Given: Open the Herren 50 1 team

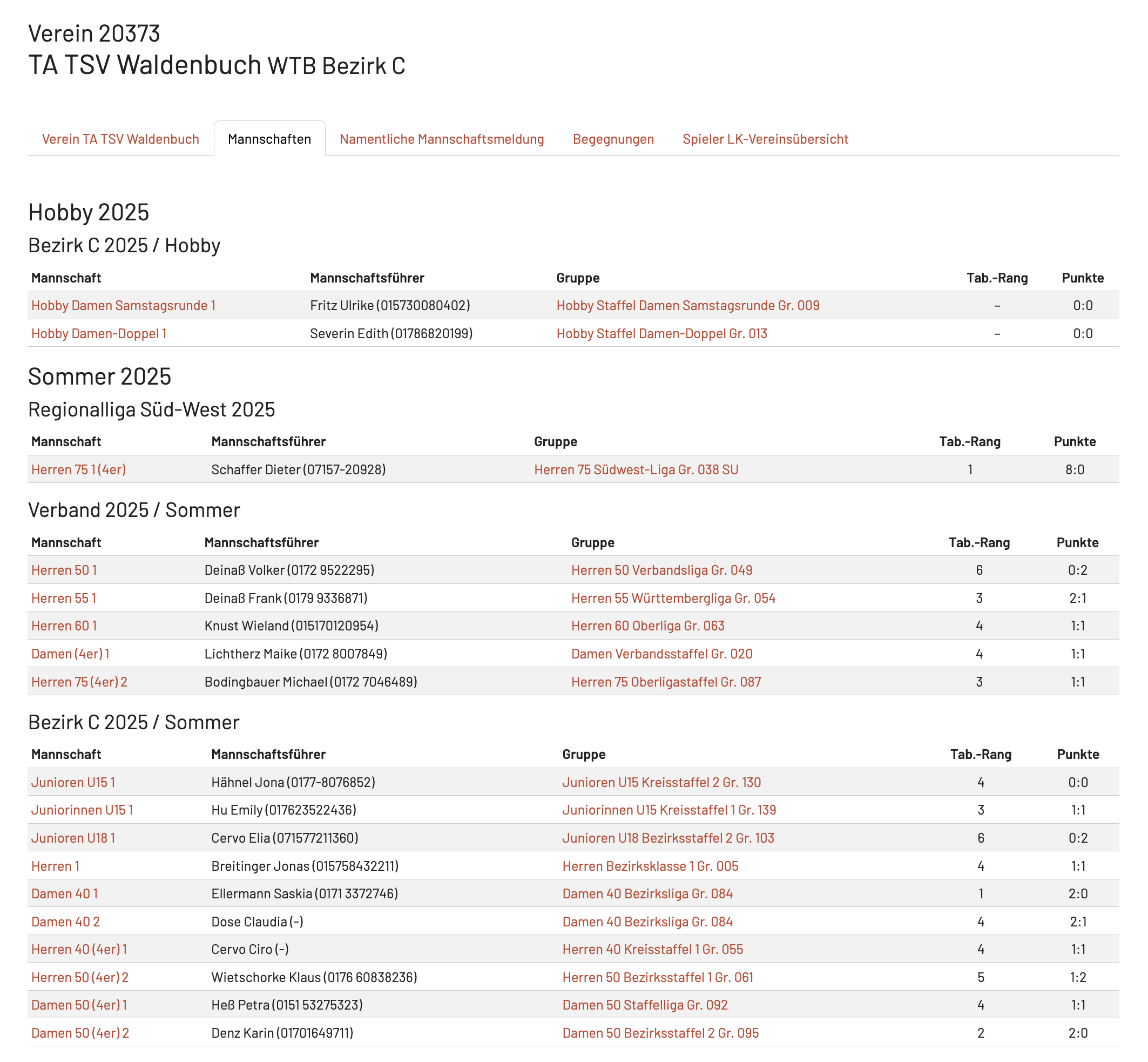Looking at the screenshot, I should point(64,570).
